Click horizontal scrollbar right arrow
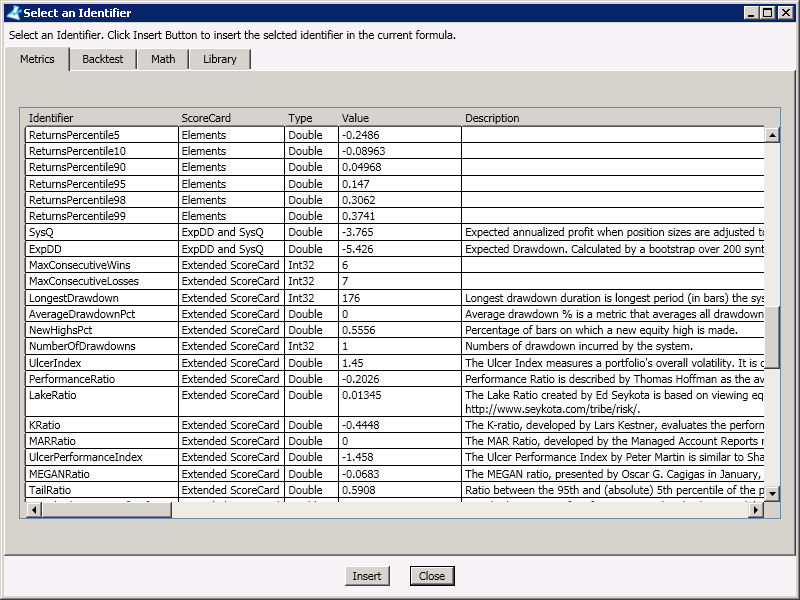The height and width of the screenshot is (600, 800). point(756,510)
